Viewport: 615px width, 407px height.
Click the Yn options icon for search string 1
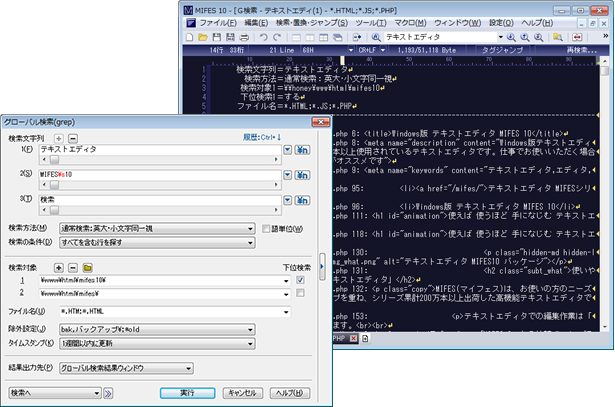pyautogui.click(x=302, y=149)
